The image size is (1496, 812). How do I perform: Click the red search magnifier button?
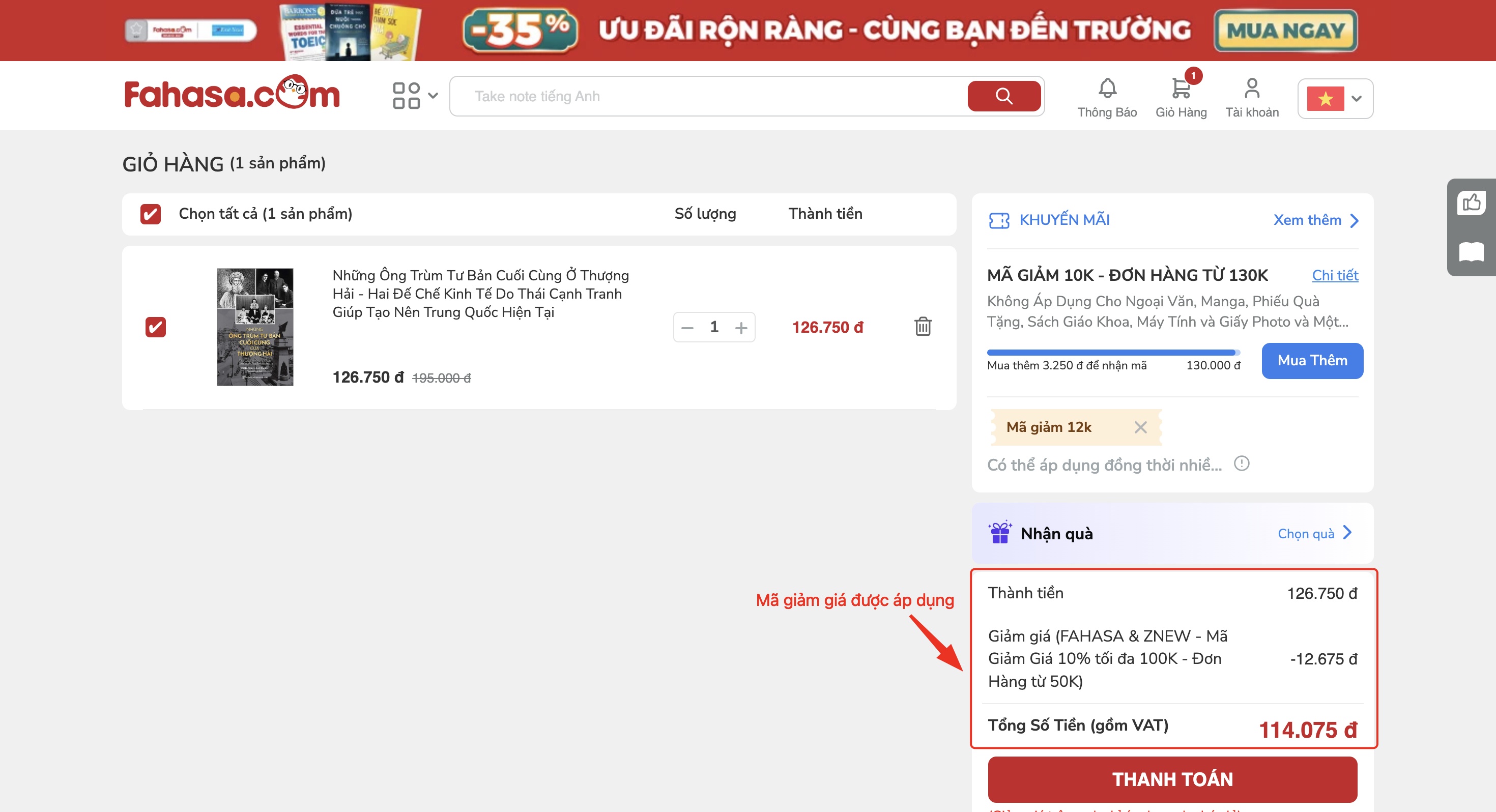coord(1003,96)
